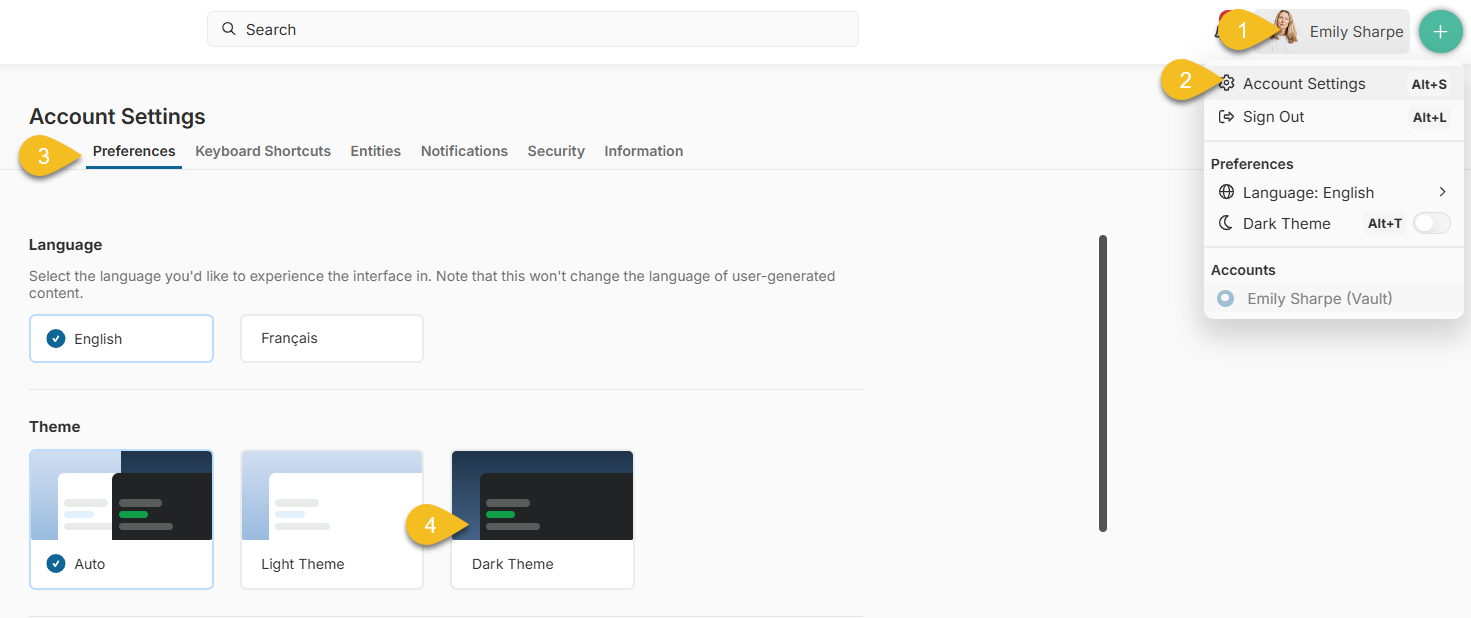Open the Notifications tab
This screenshot has height=618, width=1471.
[464, 151]
